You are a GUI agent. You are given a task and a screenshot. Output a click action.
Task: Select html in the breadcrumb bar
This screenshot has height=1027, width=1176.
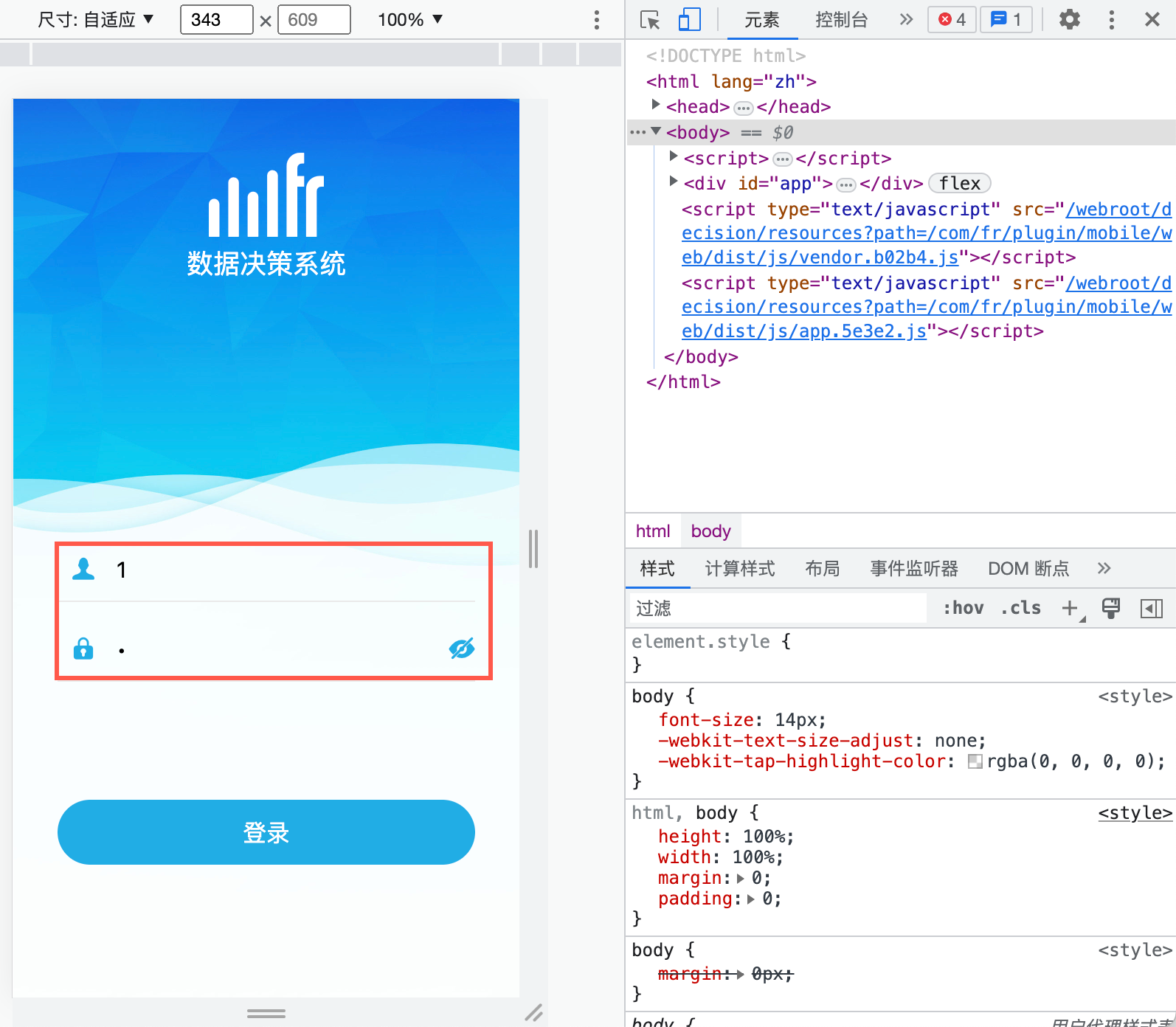653,531
